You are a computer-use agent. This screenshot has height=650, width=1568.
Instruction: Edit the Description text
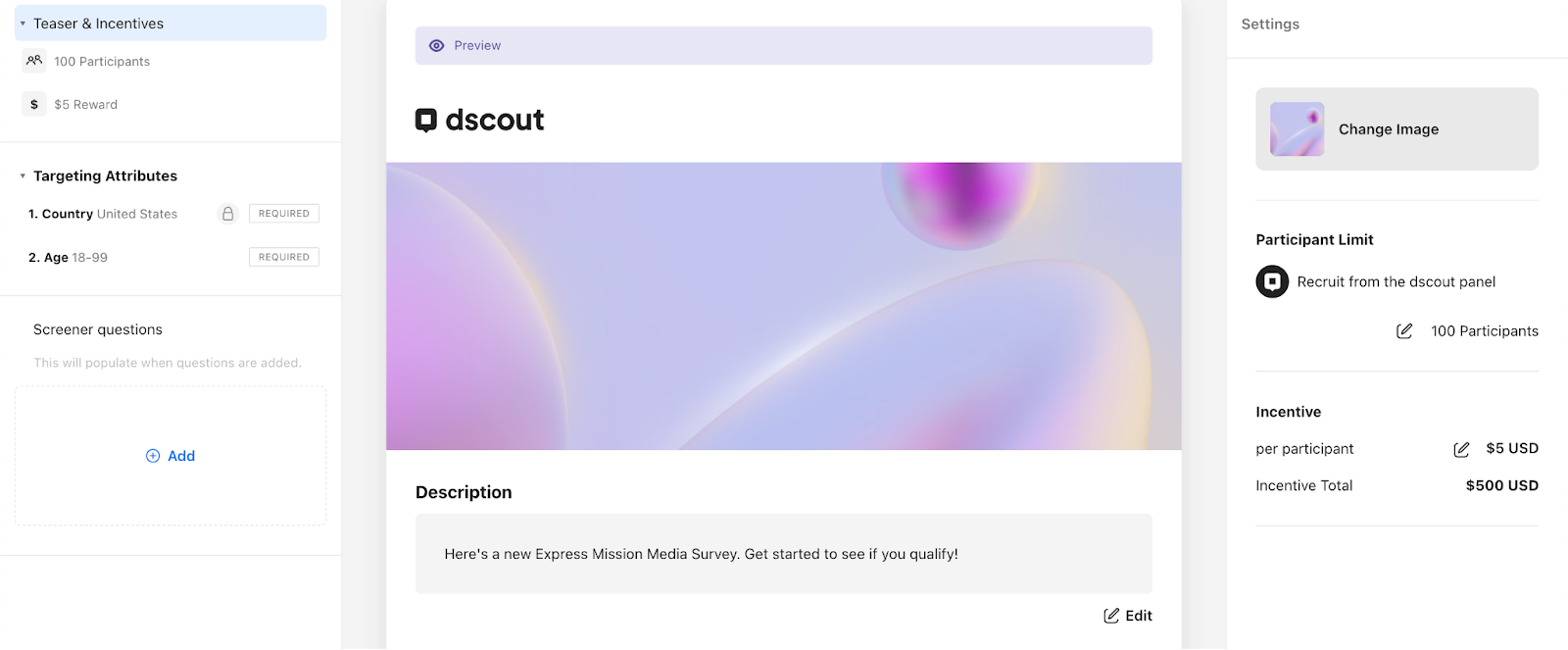point(1128,616)
